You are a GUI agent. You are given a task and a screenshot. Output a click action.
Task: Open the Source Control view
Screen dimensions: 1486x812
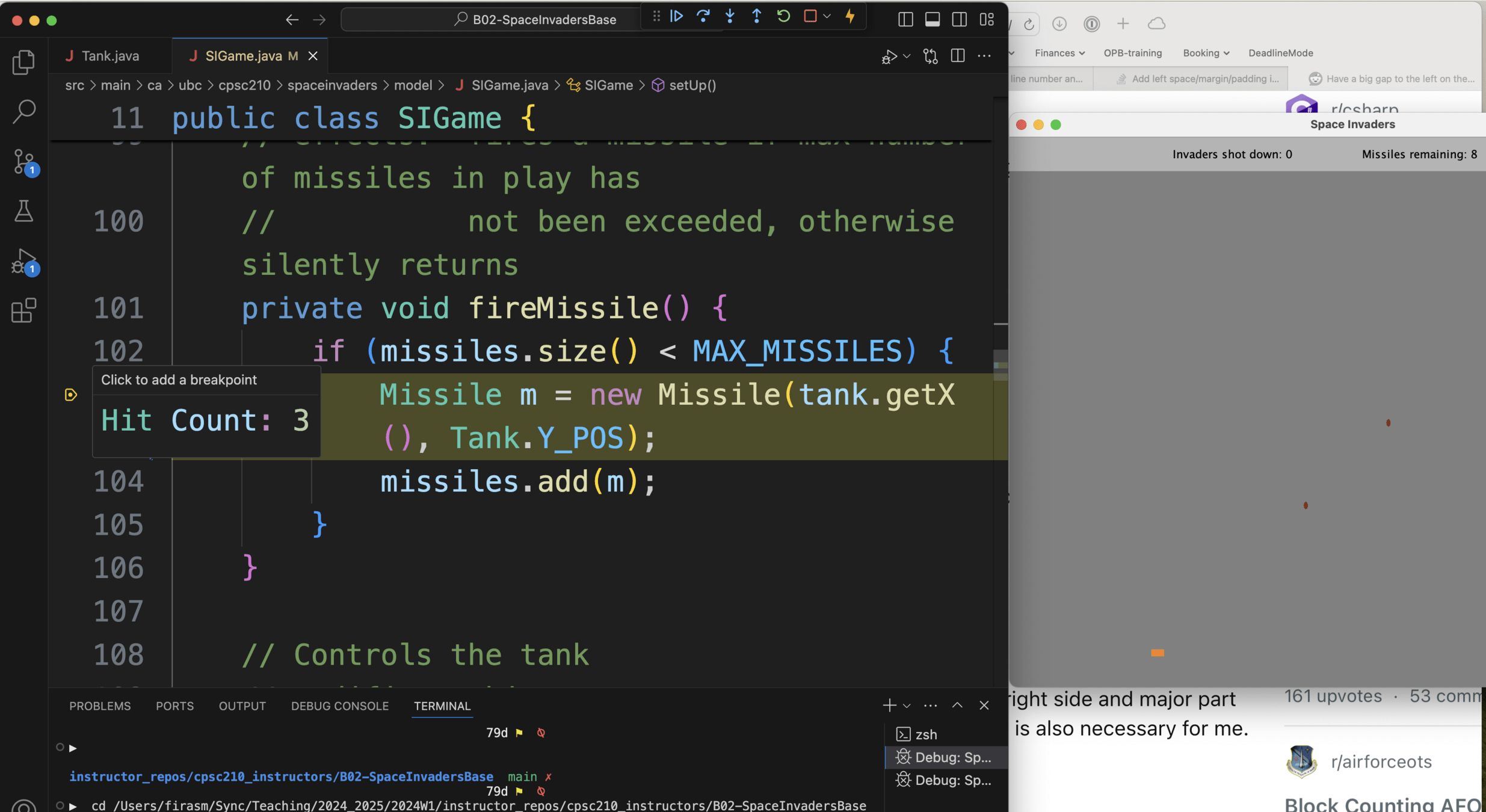point(23,161)
